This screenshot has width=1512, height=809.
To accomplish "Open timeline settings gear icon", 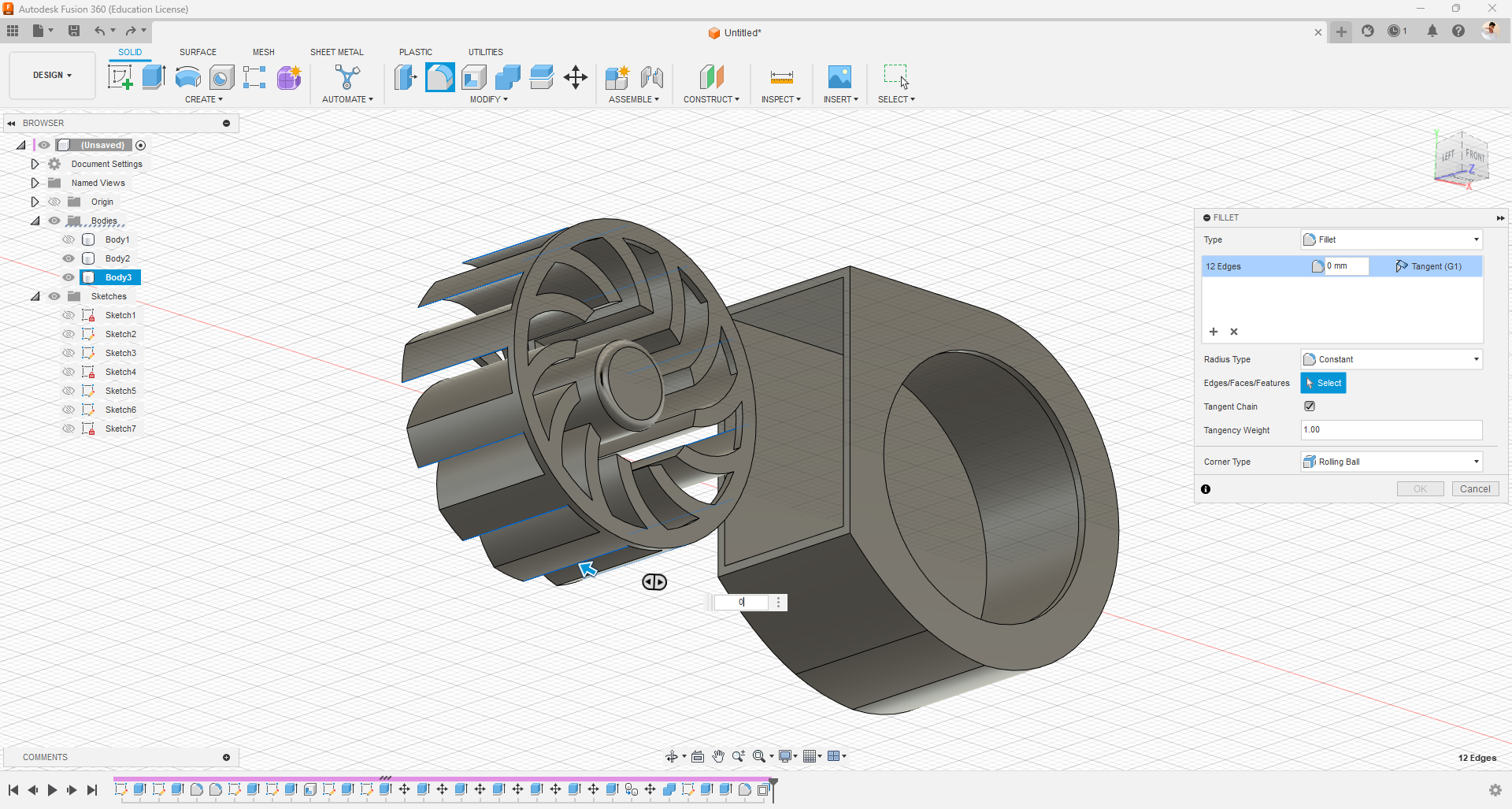I will 1495,790.
